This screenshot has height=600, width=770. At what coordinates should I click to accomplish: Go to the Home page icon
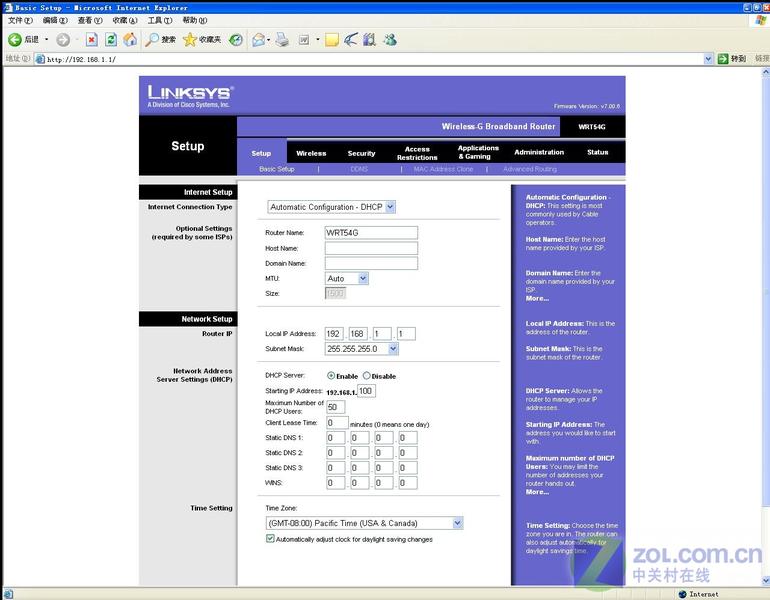click(x=130, y=40)
